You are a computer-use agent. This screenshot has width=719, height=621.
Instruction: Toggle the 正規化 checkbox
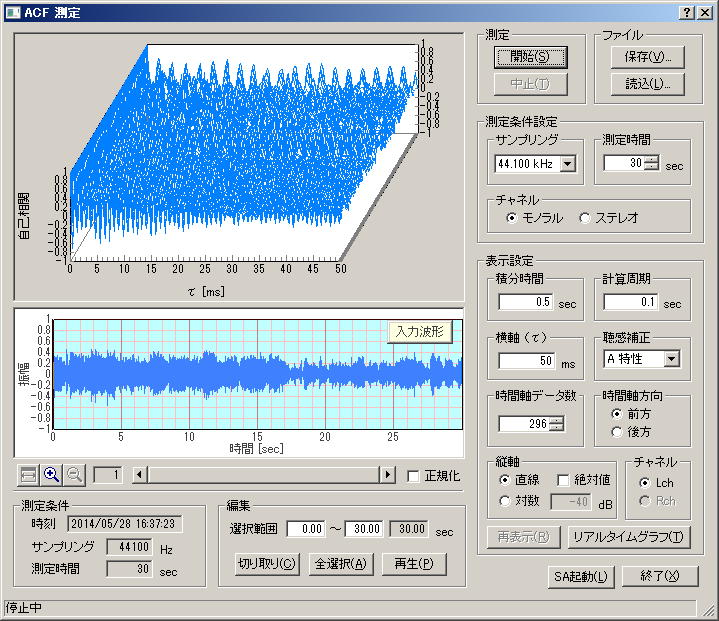click(413, 476)
